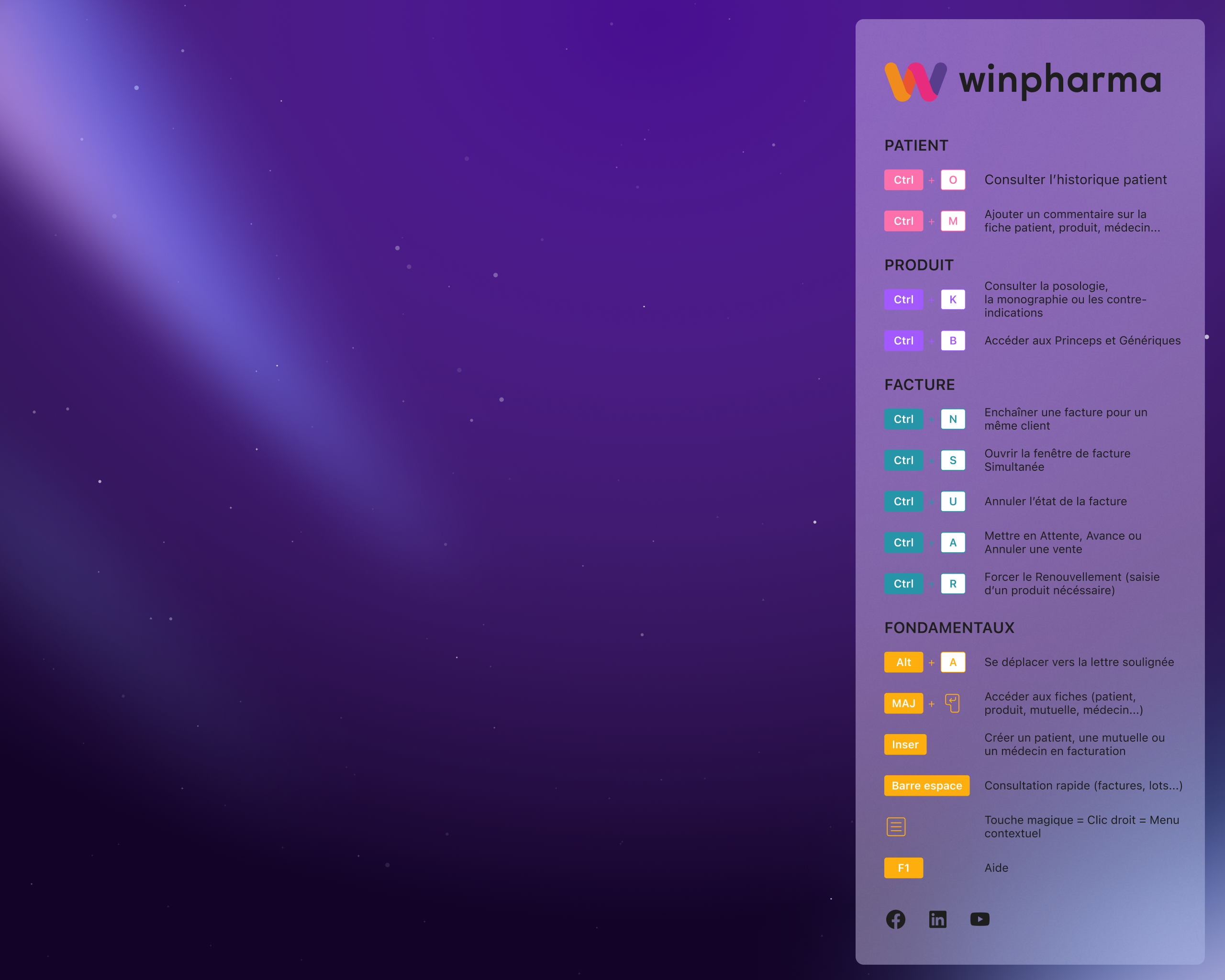The height and width of the screenshot is (980, 1225).
Task: Click the MAJ key badge
Action: 903,703
